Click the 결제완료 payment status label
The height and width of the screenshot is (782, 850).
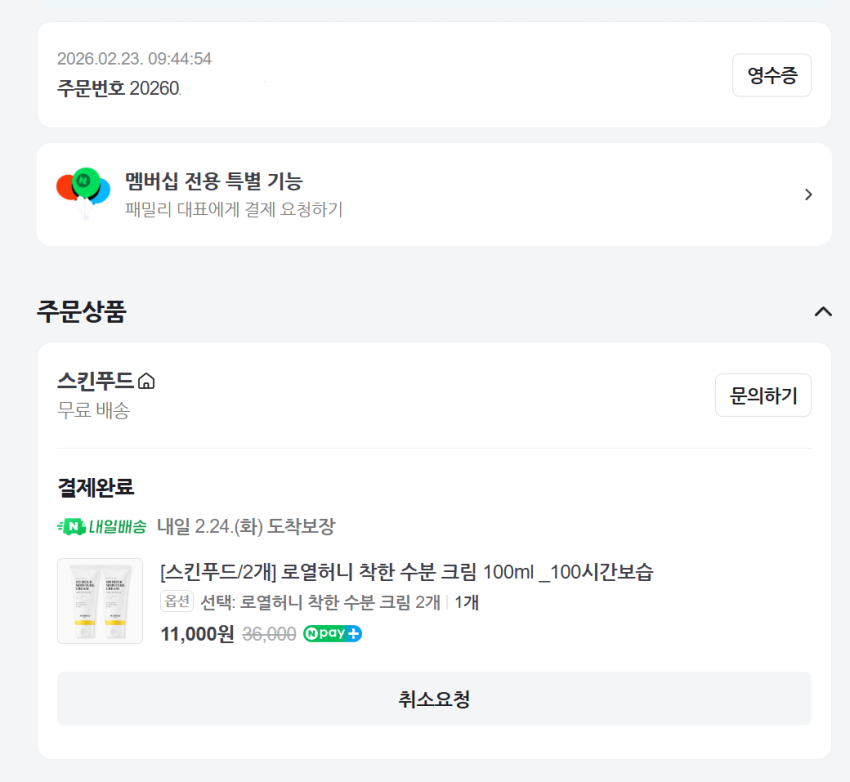(96, 488)
